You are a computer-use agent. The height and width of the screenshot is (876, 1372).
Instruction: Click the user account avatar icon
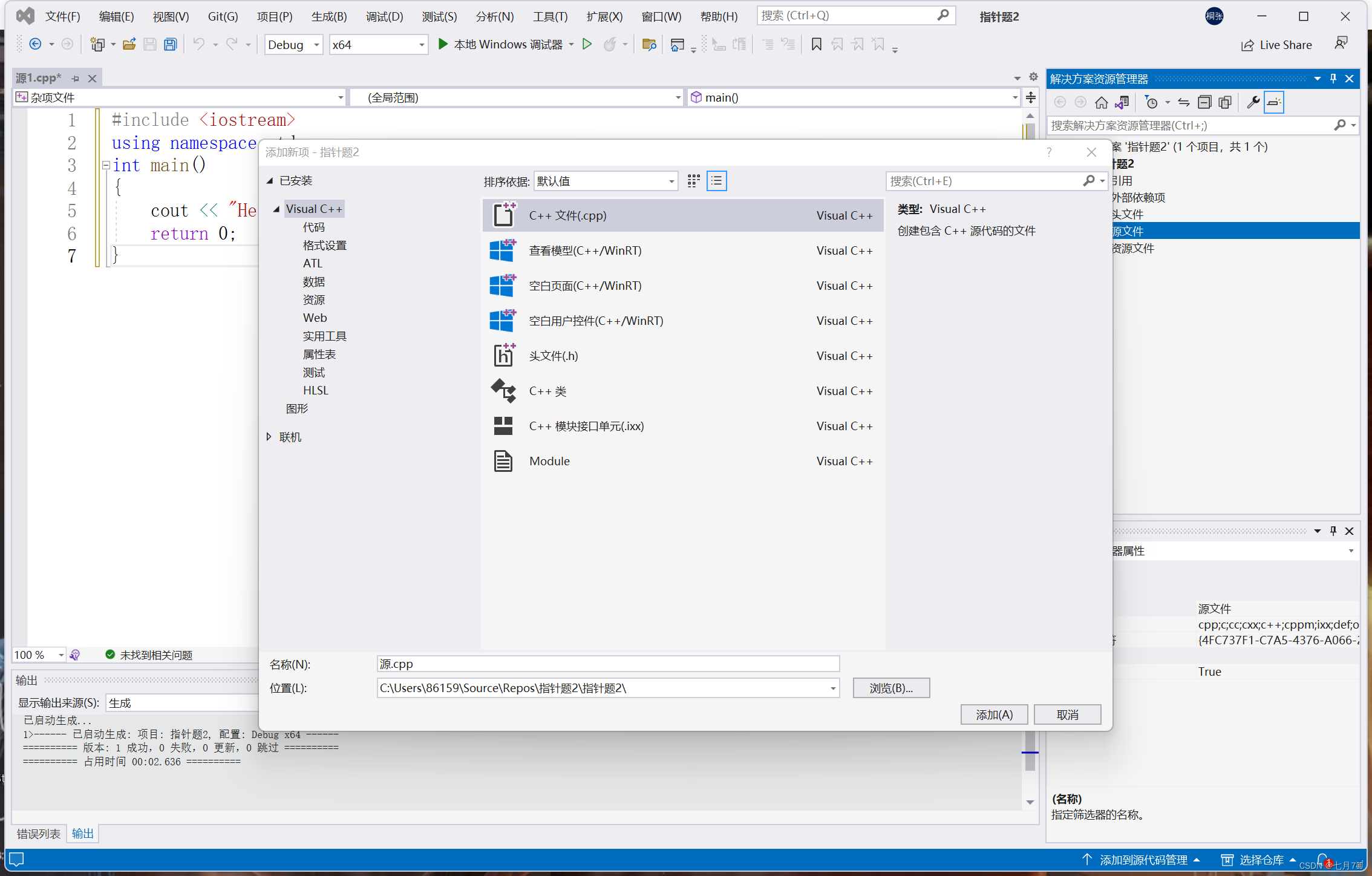pos(1214,16)
